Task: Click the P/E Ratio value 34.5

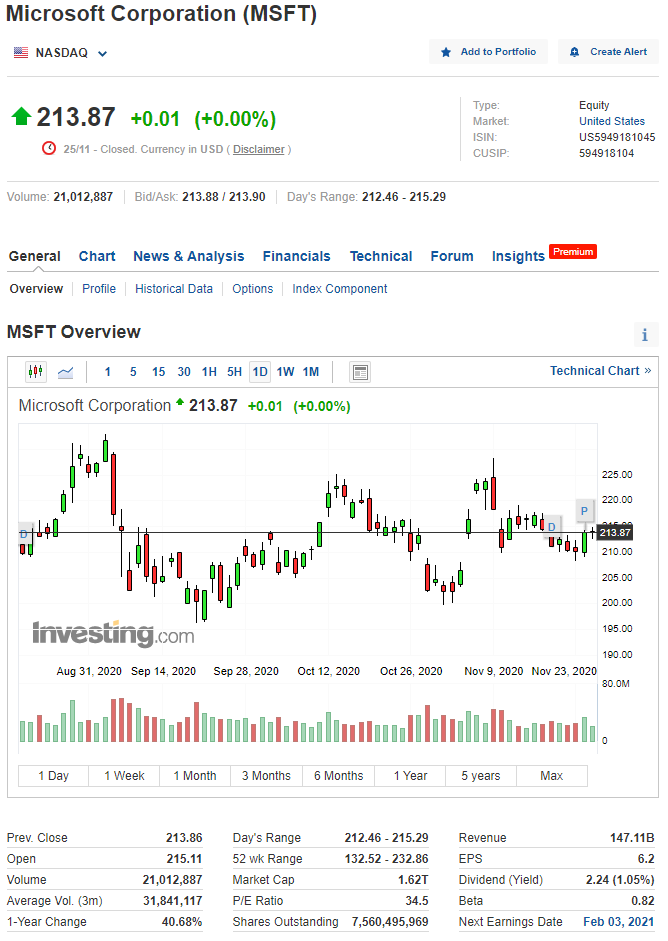Action: coord(417,901)
